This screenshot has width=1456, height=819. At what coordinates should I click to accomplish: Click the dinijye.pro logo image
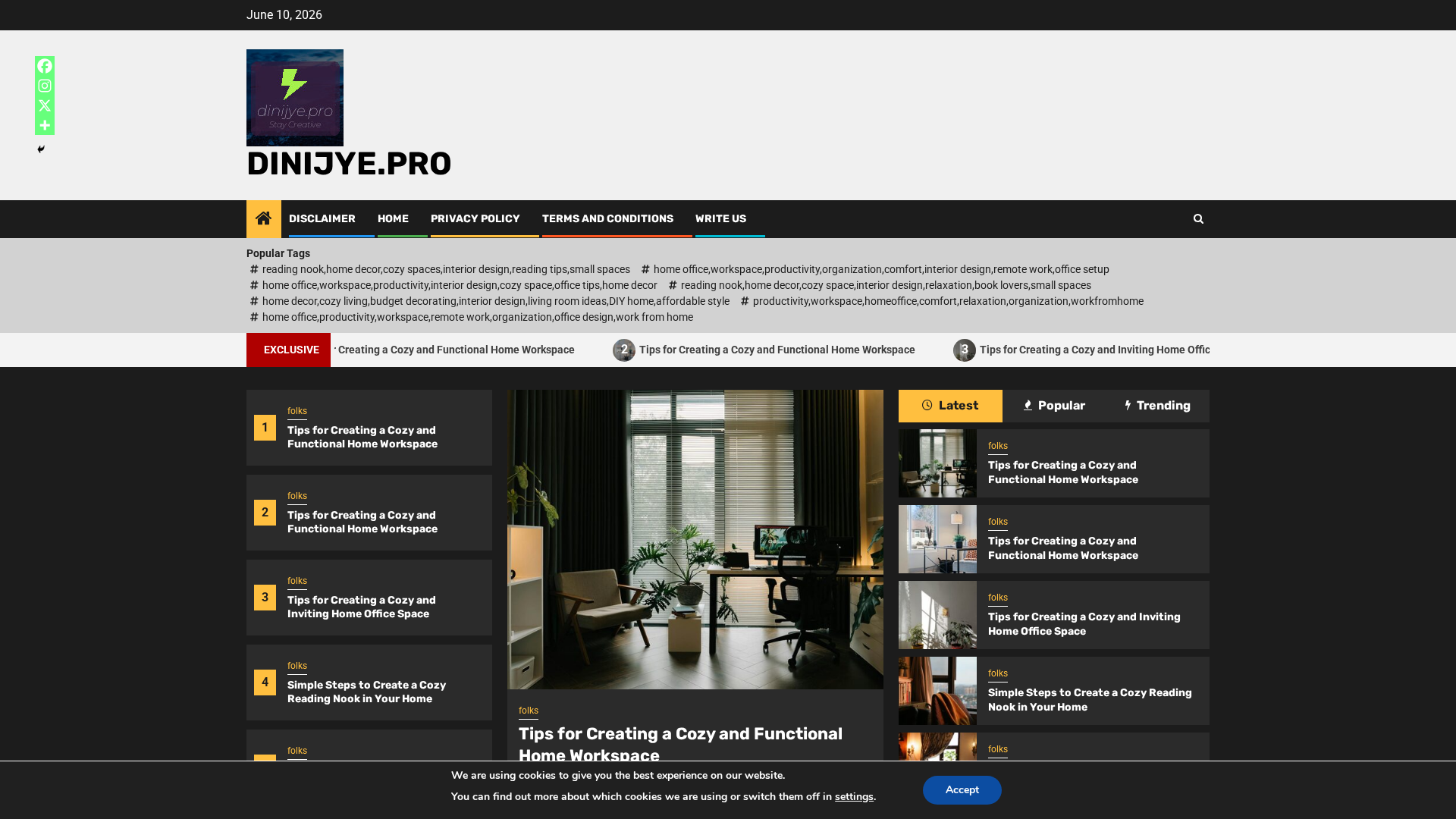point(295,98)
